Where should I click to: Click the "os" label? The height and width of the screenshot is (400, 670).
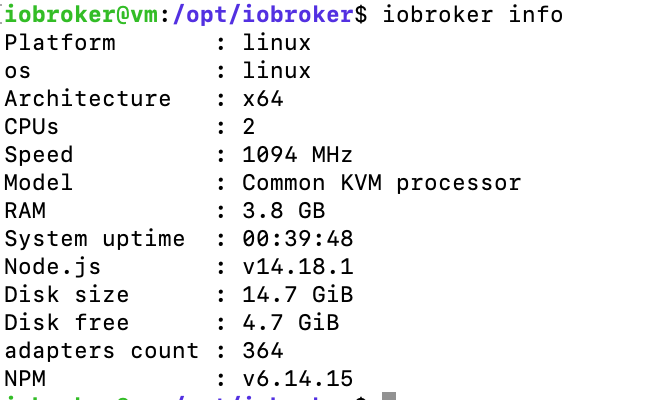coord(18,71)
